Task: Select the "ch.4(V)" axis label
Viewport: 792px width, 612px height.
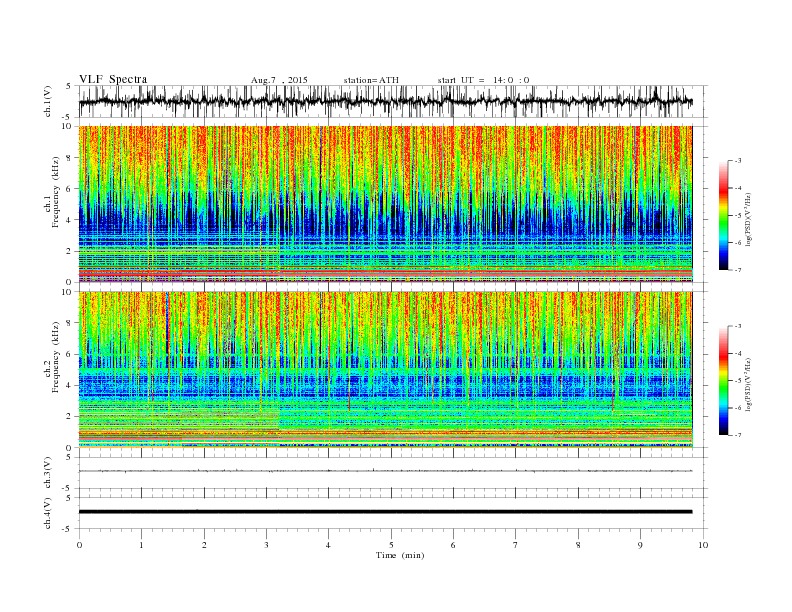Action: 48,513
